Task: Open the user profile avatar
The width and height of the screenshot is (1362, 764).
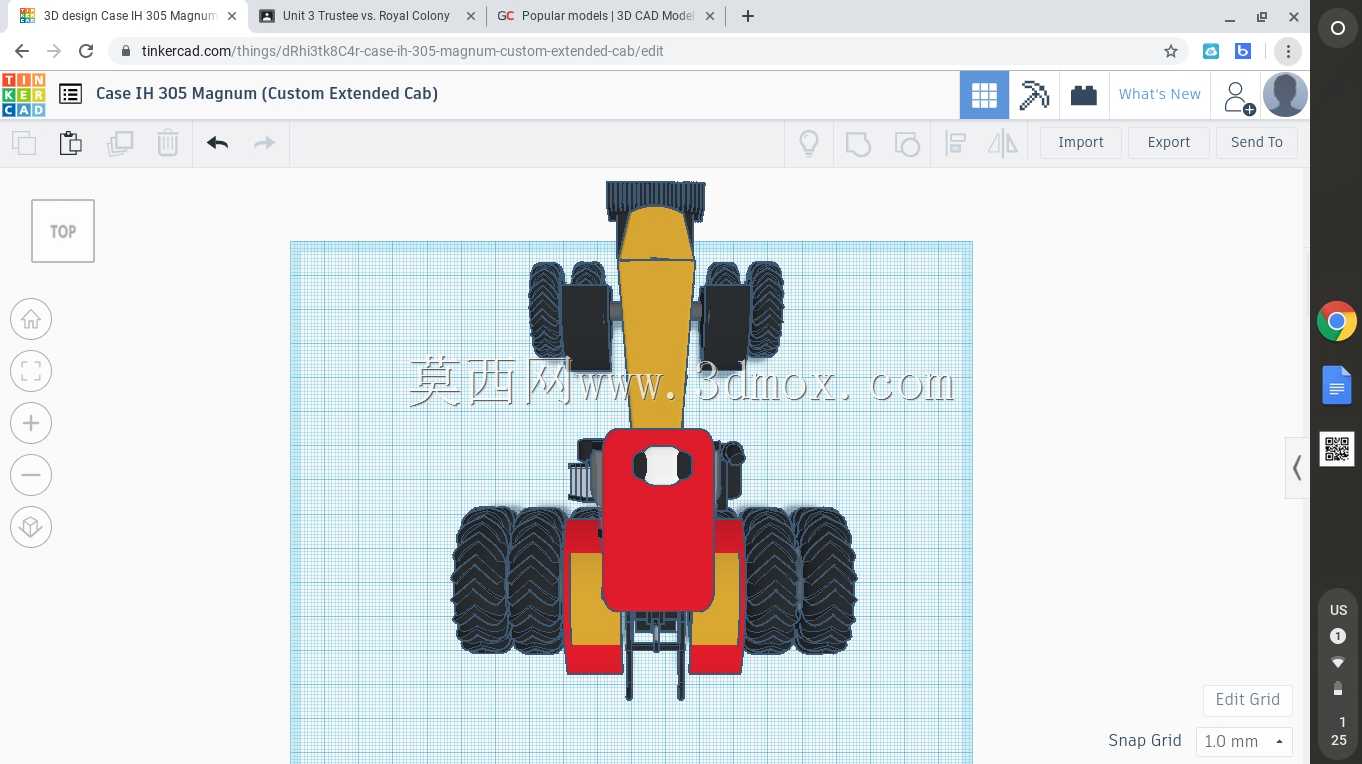Action: click(x=1285, y=95)
